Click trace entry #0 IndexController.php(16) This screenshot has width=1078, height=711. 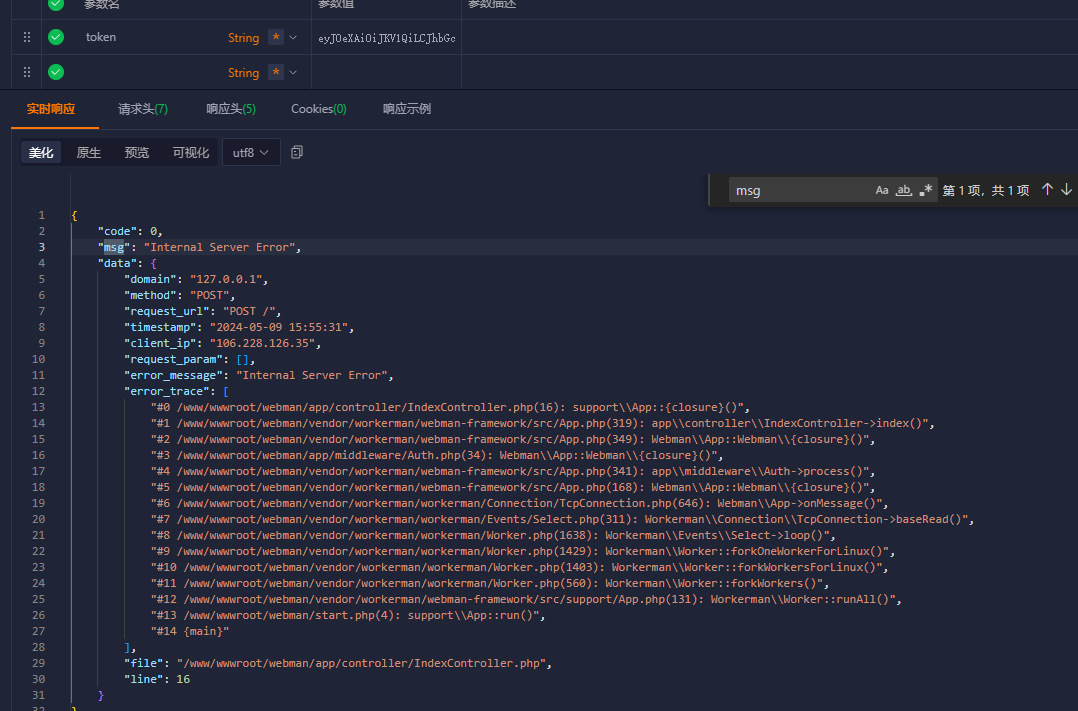pyautogui.click(x=450, y=407)
